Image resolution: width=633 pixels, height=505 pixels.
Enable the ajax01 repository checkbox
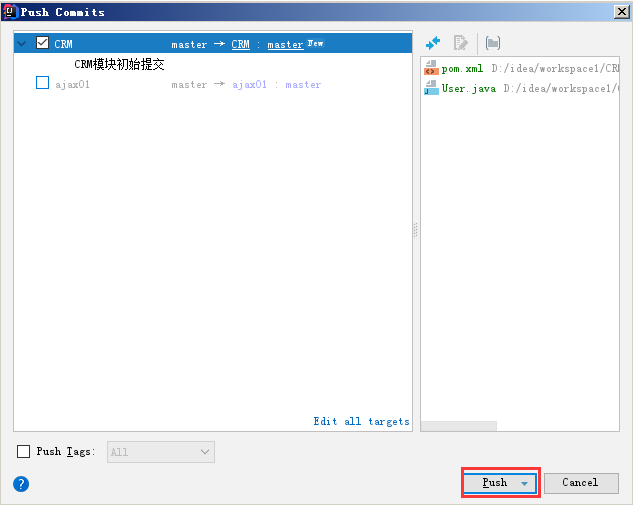(42, 83)
